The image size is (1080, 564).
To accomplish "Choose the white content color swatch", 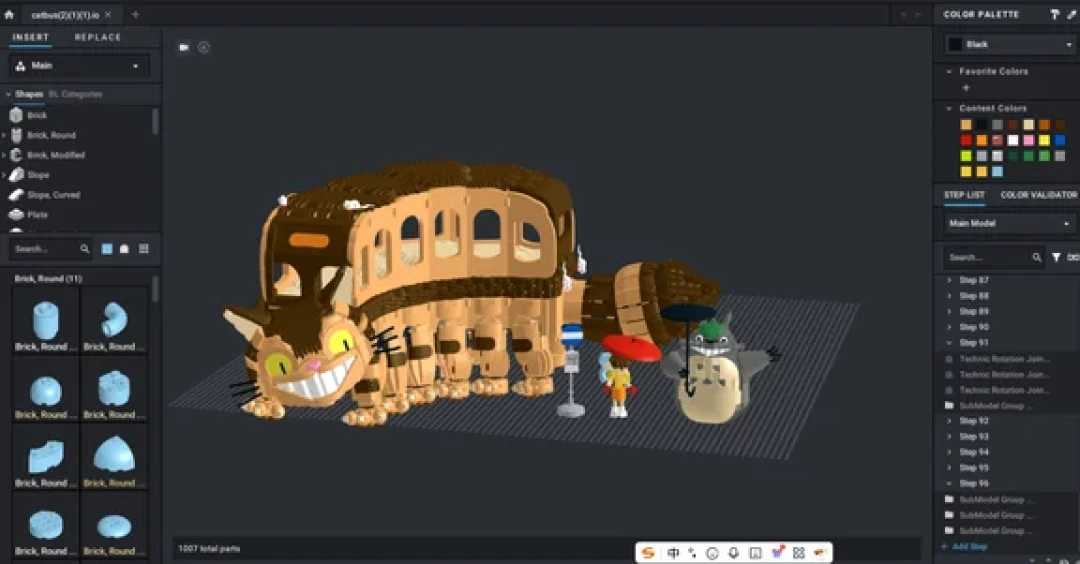I will pos(1012,140).
